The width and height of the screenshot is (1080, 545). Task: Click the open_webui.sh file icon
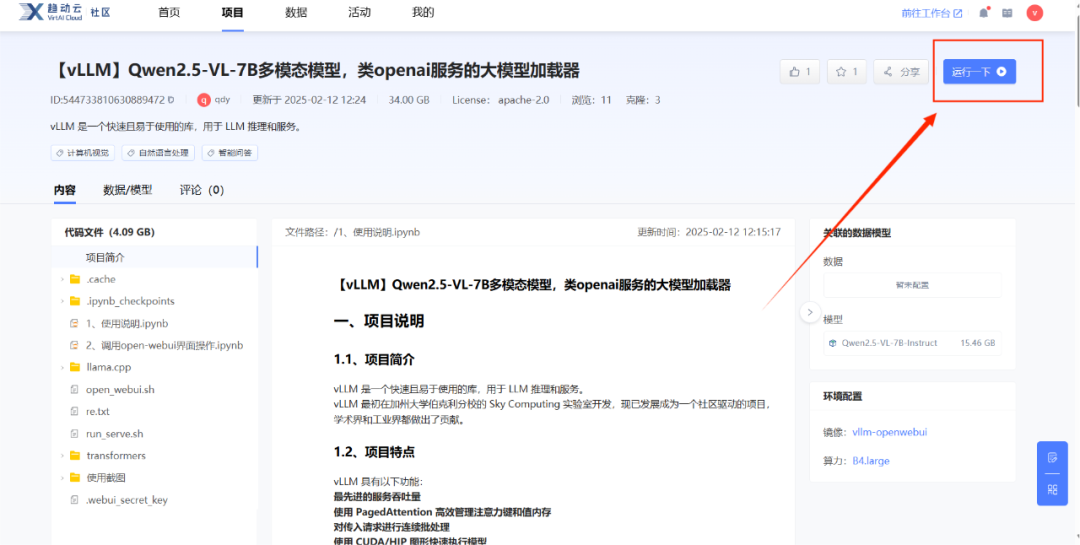pyautogui.click(x=74, y=389)
